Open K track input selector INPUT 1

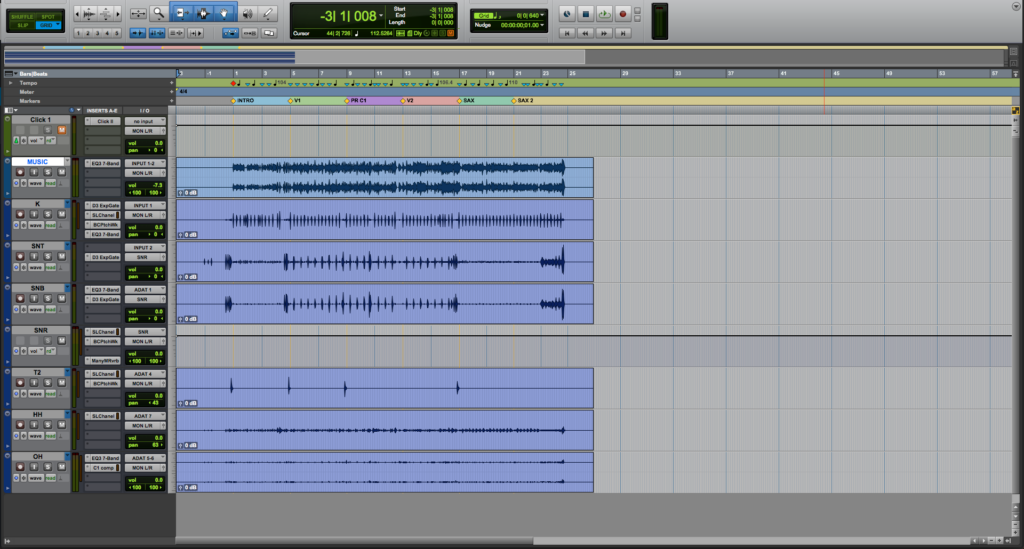[x=145, y=206]
